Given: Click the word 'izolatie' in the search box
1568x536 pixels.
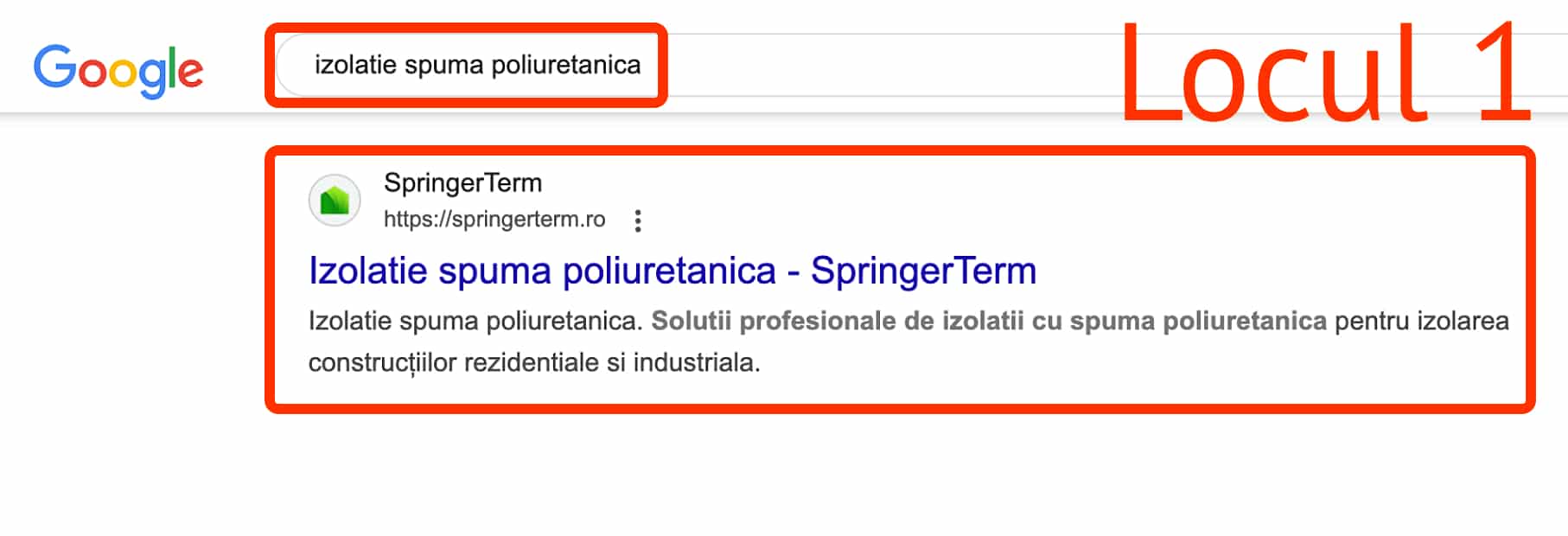Looking at the screenshot, I should (355, 66).
